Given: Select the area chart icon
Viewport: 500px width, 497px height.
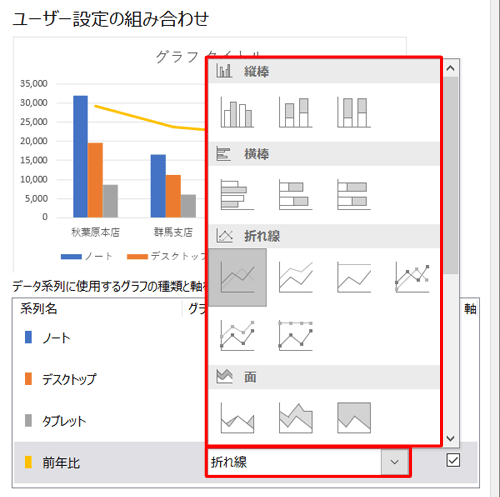Looking at the screenshot, I should click(237, 418).
